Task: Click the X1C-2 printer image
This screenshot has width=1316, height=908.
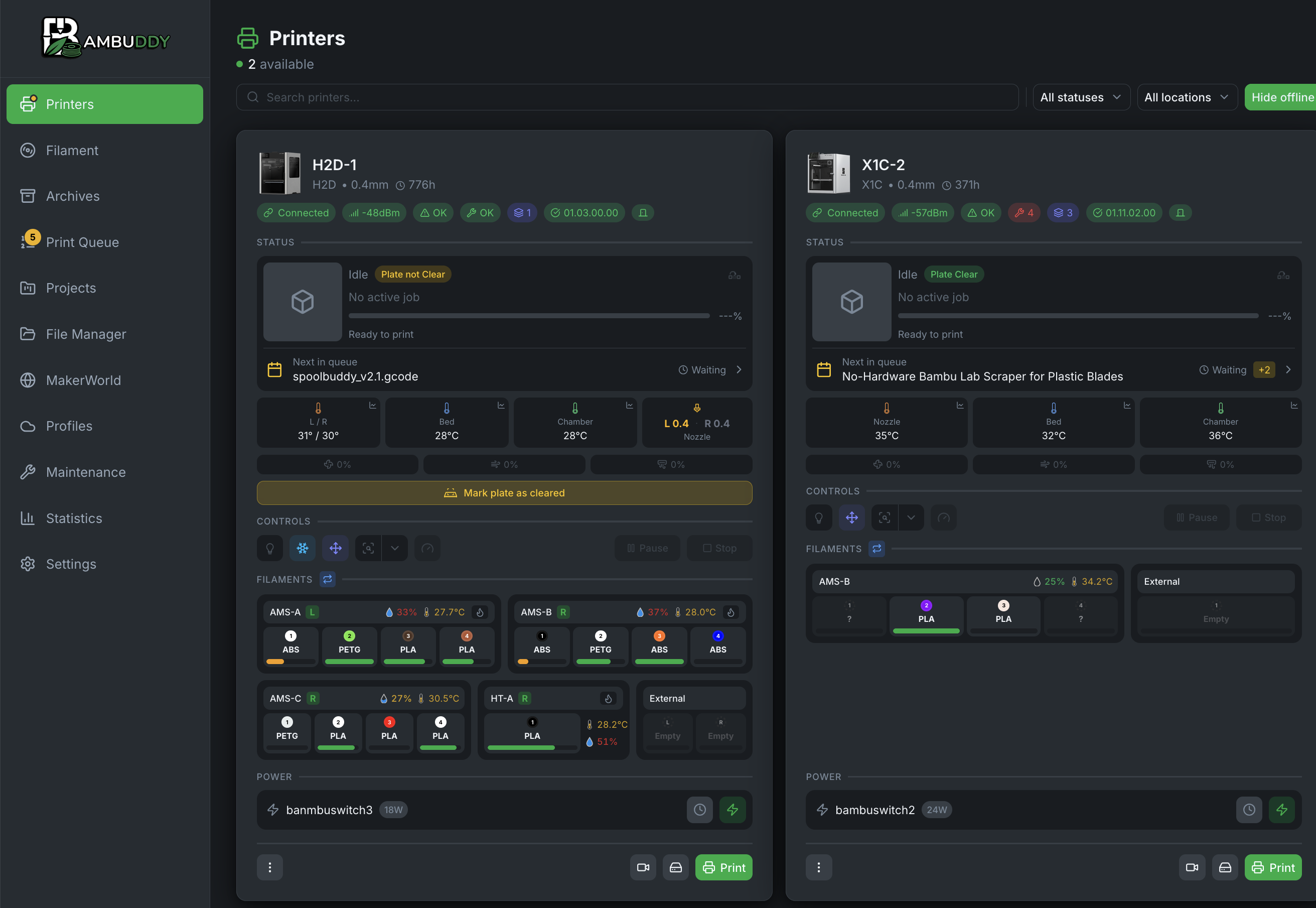Action: coord(829,173)
